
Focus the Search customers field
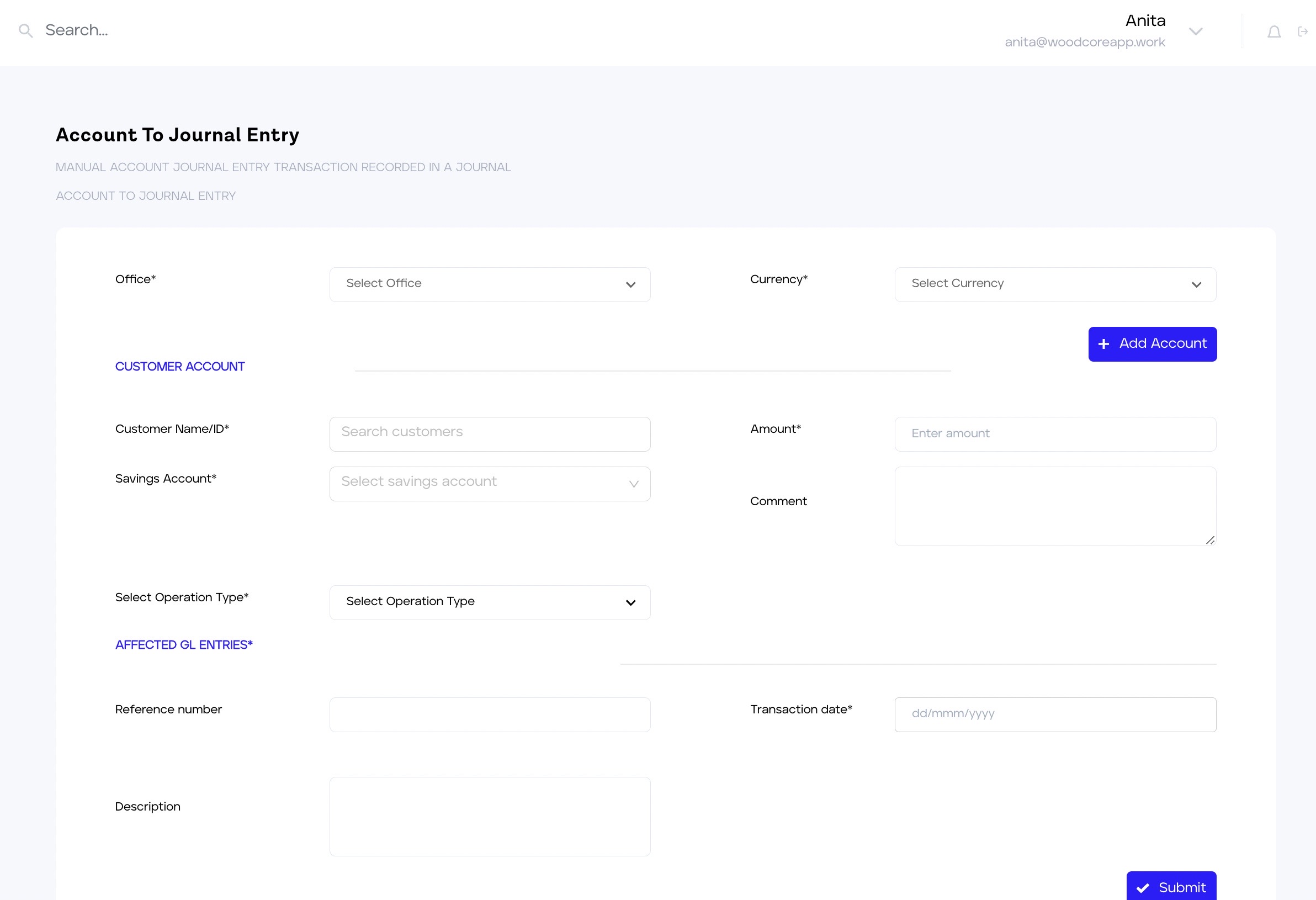(489, 434)
